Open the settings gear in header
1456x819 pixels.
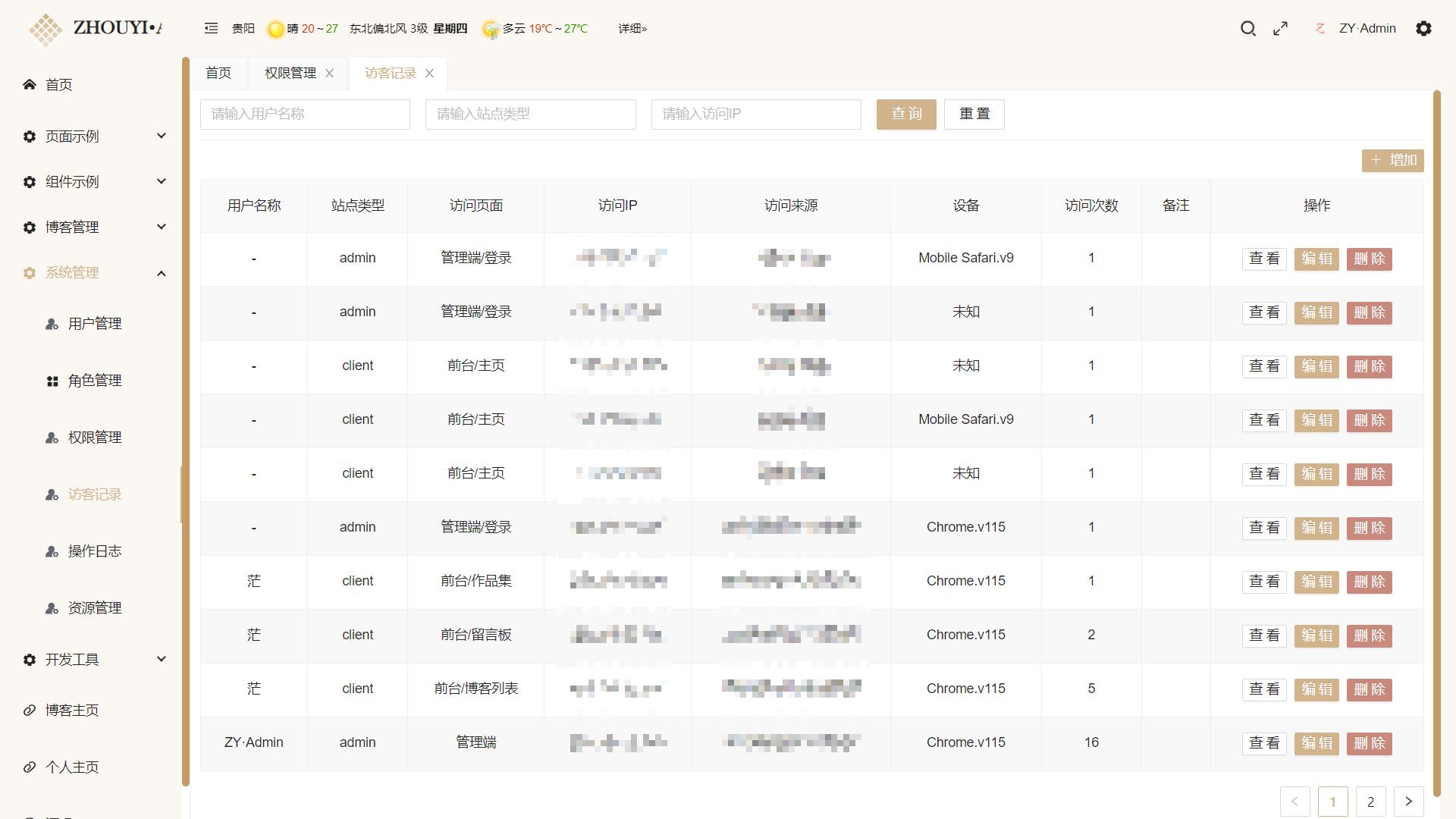(x=1423, y=29)
